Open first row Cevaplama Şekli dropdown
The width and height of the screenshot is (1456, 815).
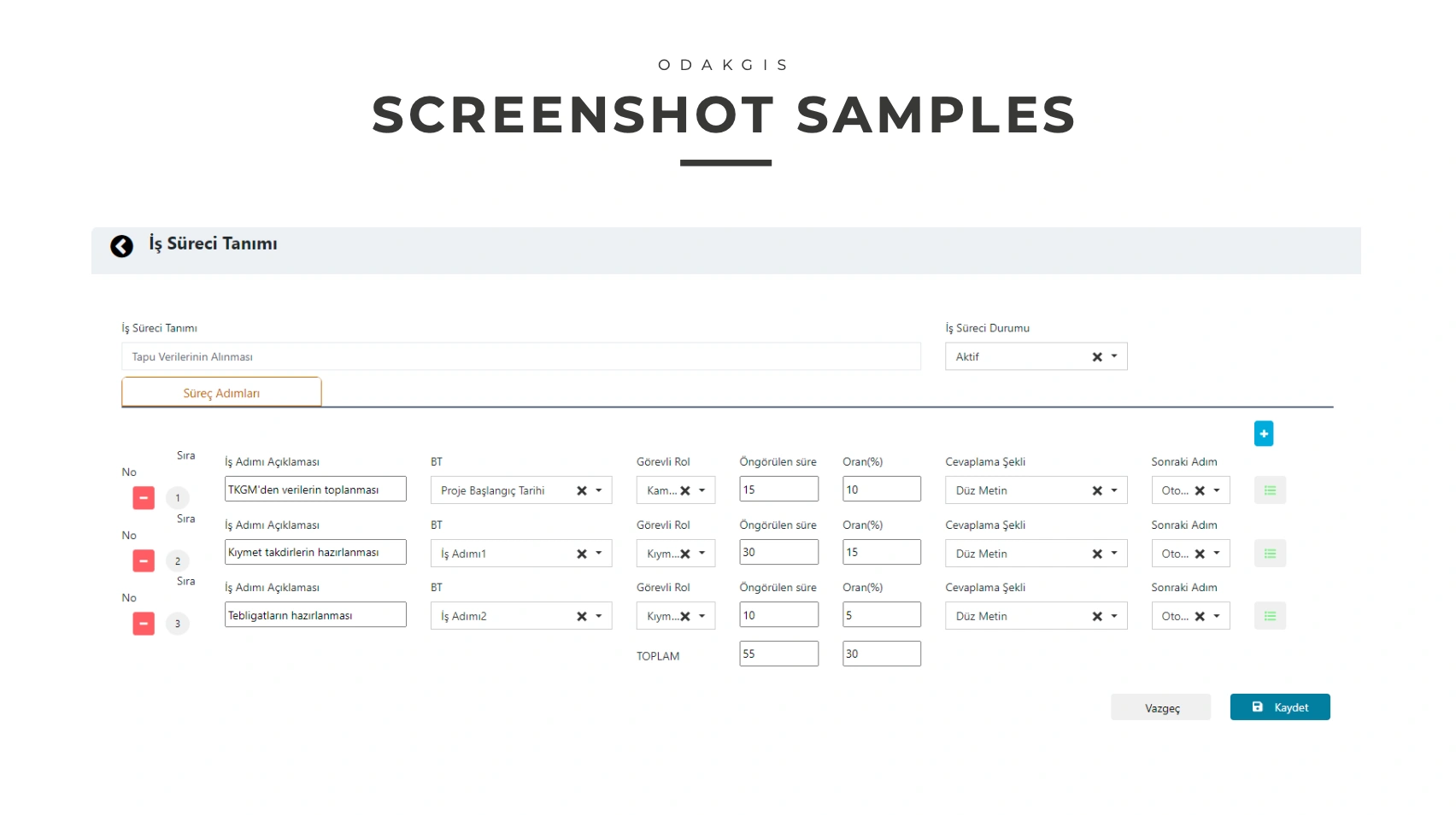1114,490
